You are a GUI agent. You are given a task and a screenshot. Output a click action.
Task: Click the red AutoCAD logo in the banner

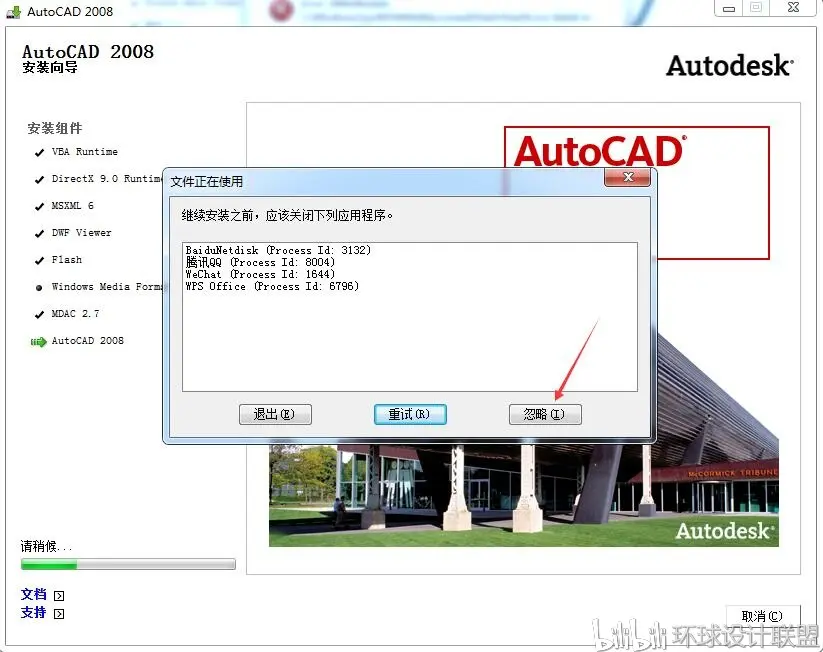[x=600, y=151]
